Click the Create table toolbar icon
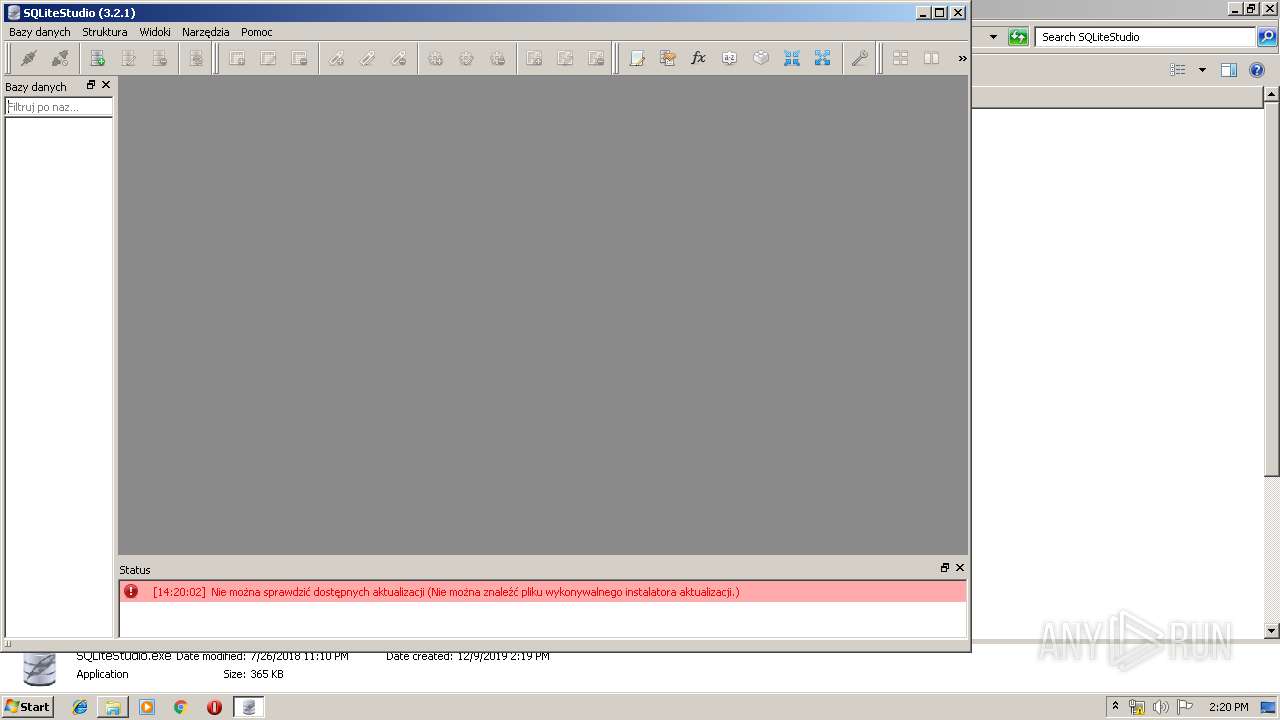This screenshot has width=1280, height=720. [x=237, y=59]
